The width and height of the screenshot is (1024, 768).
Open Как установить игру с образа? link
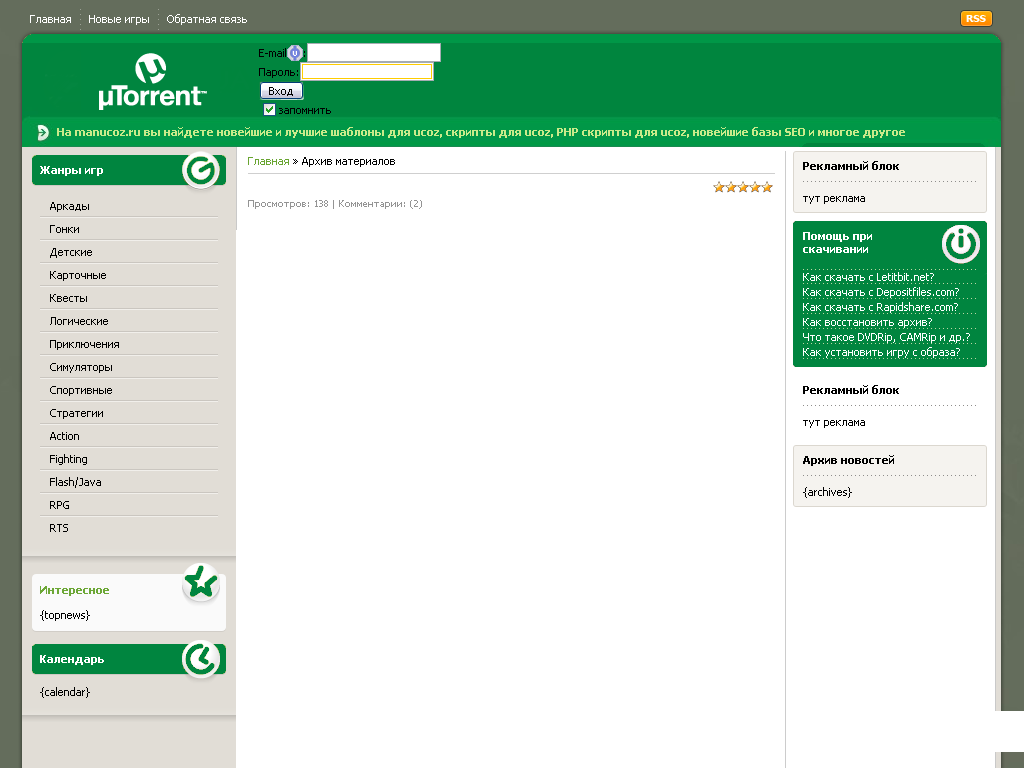[x=881, y=352]
